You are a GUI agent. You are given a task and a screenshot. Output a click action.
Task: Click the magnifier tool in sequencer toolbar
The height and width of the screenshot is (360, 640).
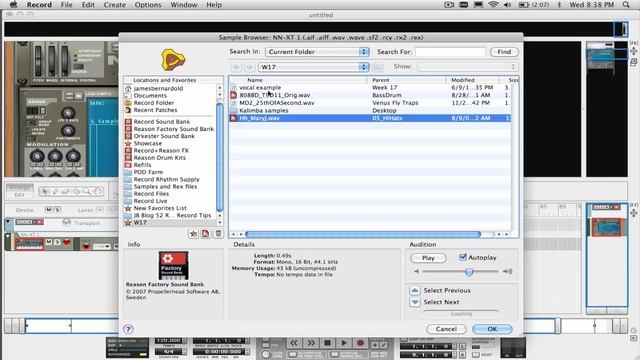coord(87,191)
